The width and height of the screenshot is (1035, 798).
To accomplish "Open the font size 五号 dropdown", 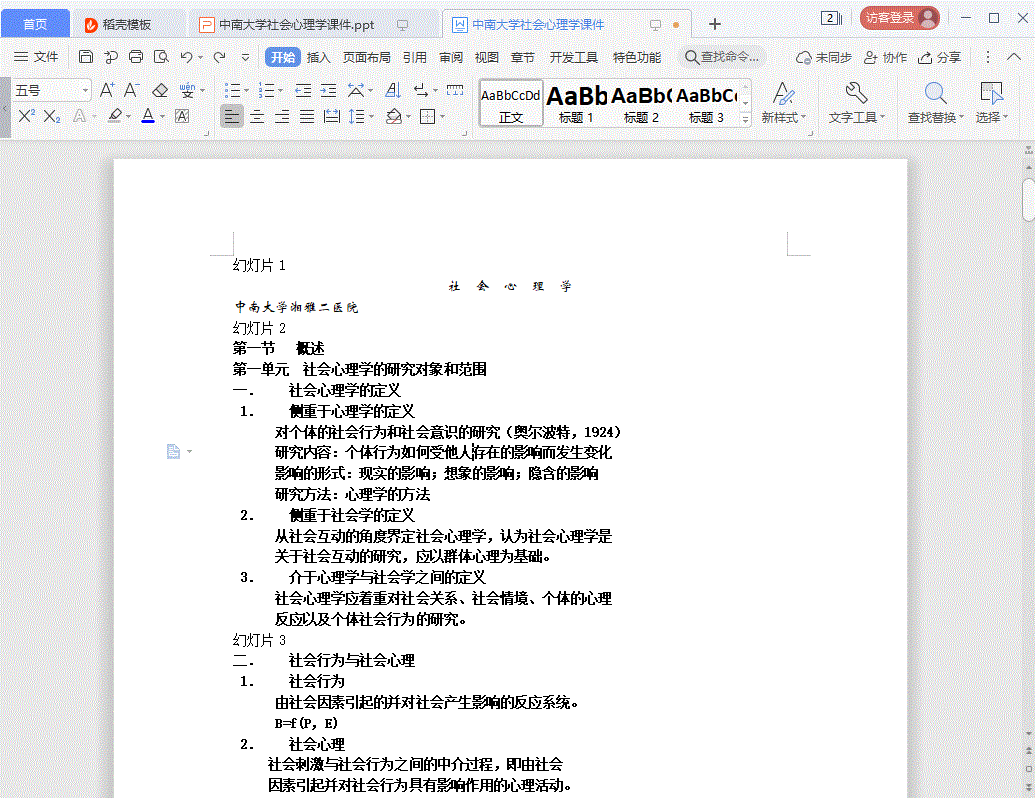I will pyautogui.click(x=85, y=90).
